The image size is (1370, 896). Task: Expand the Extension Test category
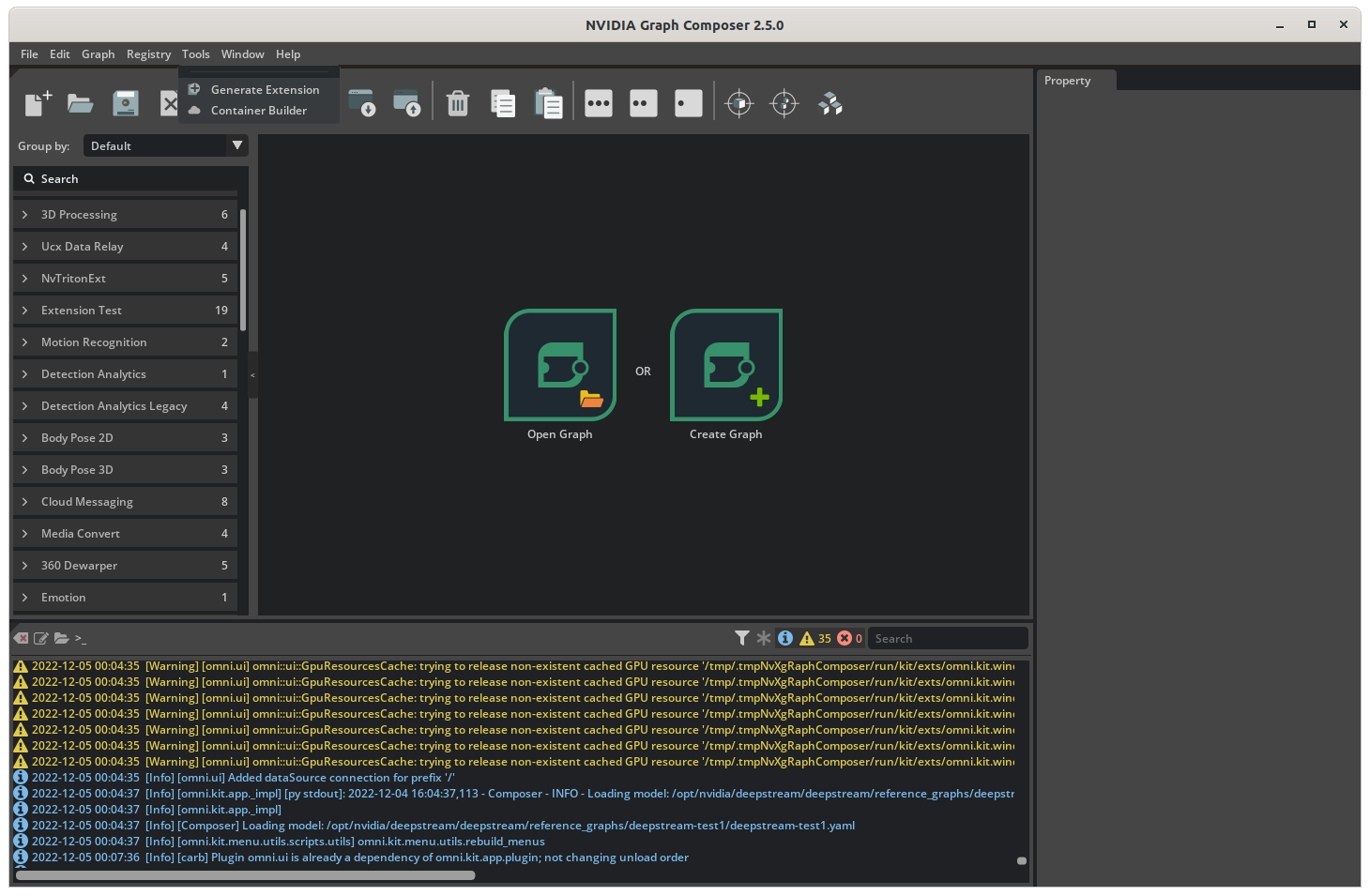tap(126, 311)
